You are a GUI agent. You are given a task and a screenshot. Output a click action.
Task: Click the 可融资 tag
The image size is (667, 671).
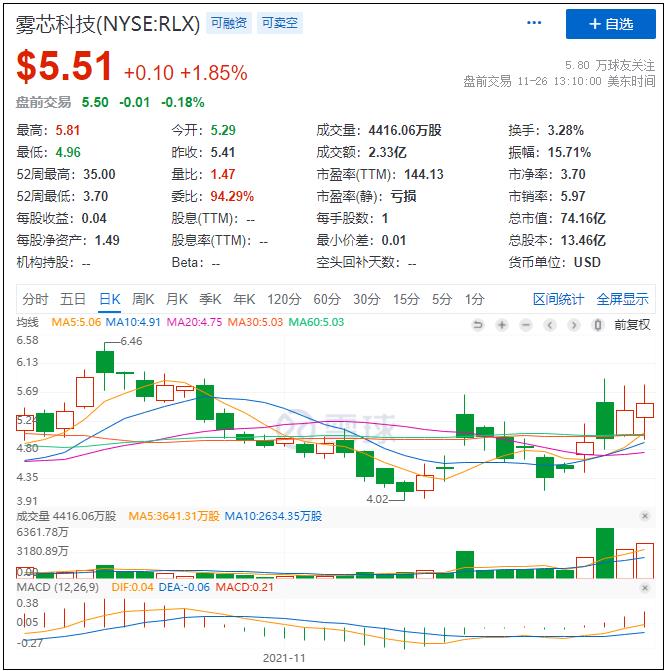(229, 23)
